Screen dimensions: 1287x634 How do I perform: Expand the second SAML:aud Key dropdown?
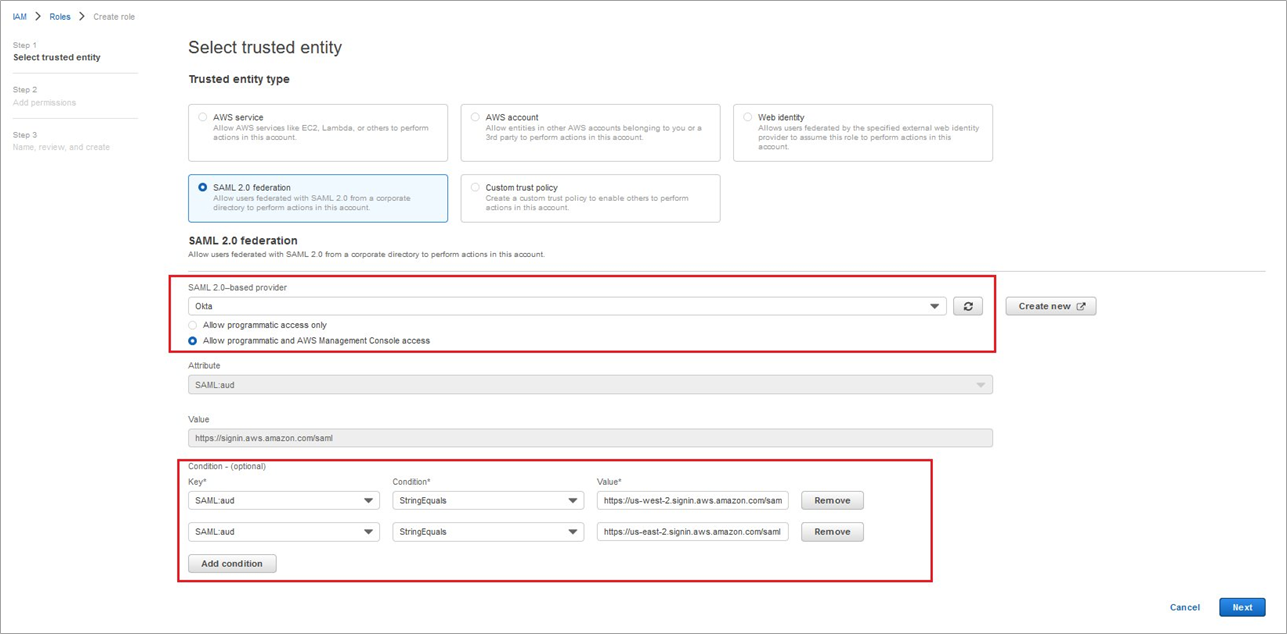click(x=283, y=532)
